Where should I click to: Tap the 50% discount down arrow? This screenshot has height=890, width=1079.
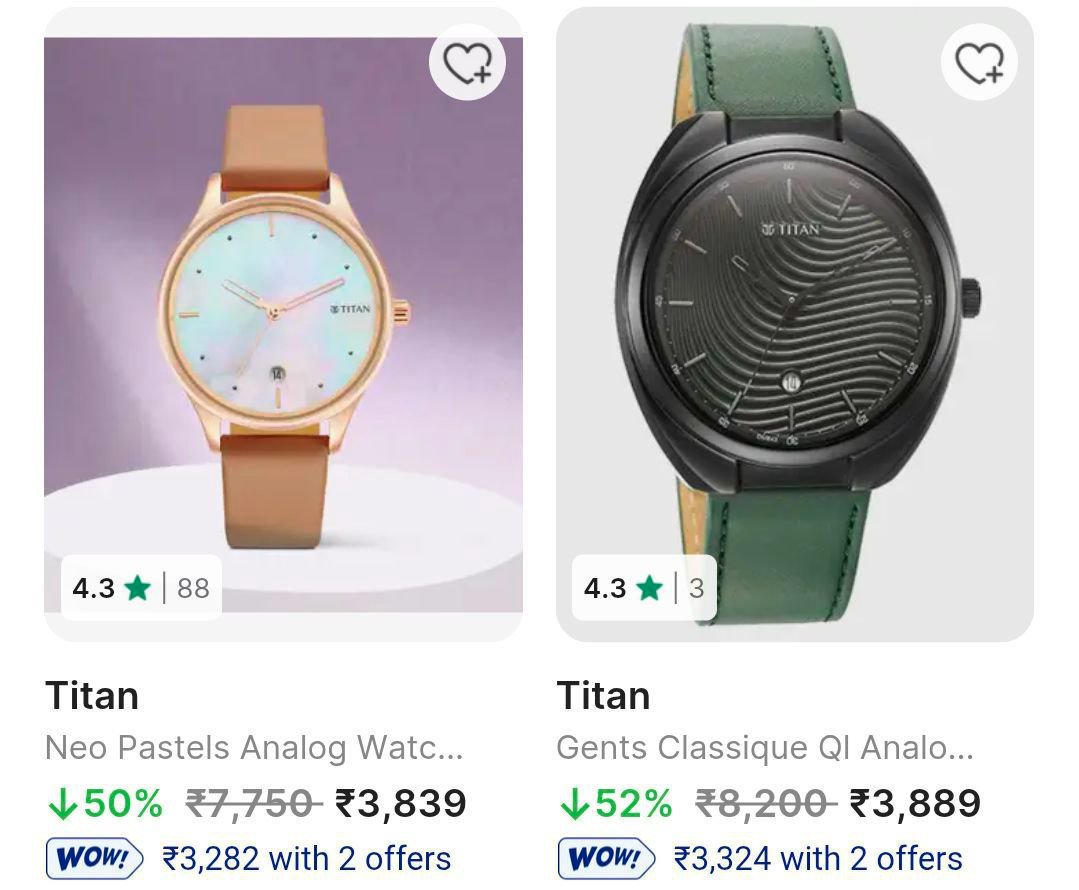(62, 803)
